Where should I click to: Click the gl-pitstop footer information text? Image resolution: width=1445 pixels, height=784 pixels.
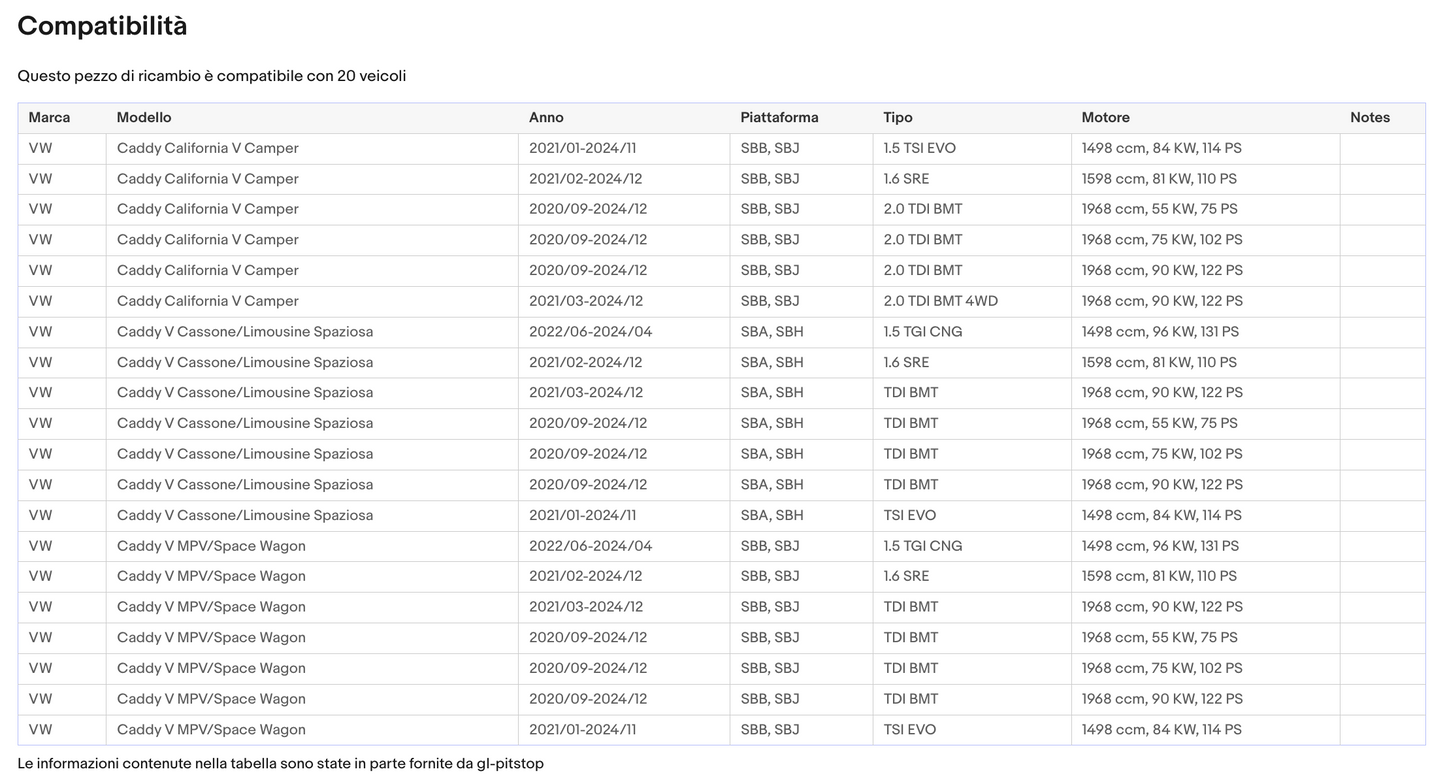tap(280, 764)
